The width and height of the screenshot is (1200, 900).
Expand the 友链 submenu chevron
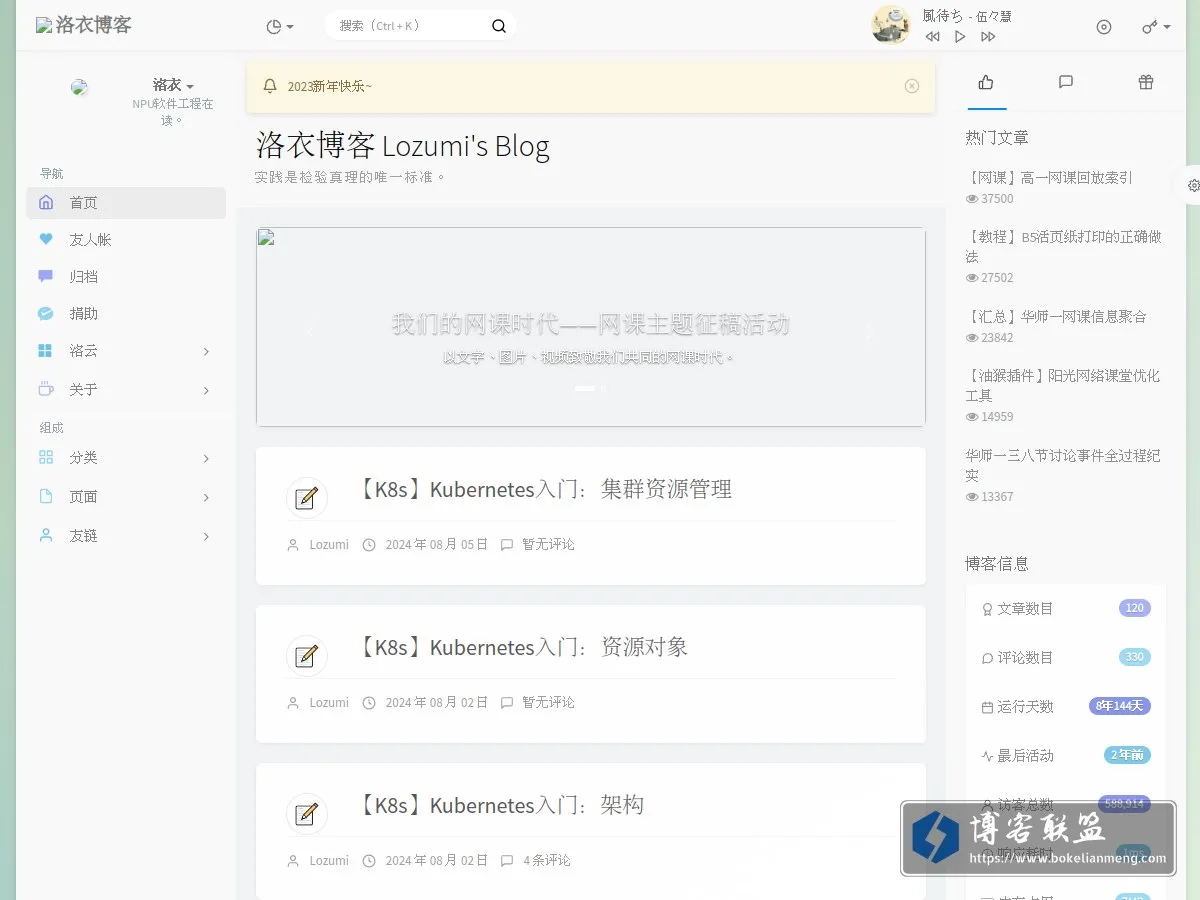tap(206, 536)
